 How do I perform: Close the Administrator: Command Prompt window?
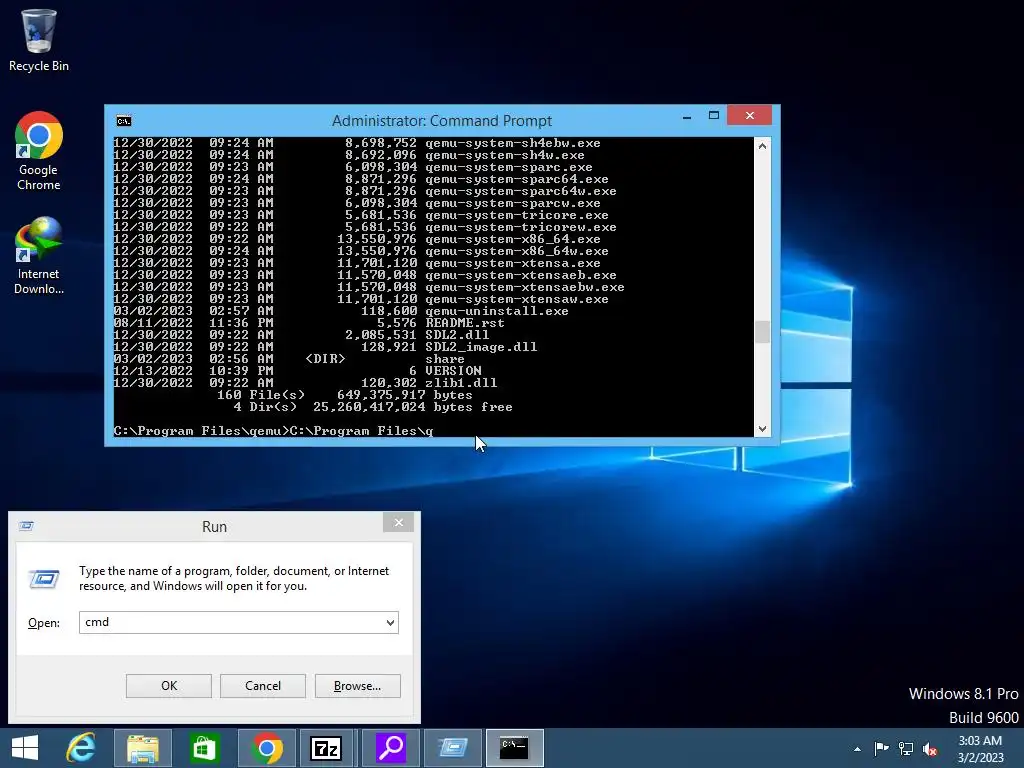pos(750,116)
